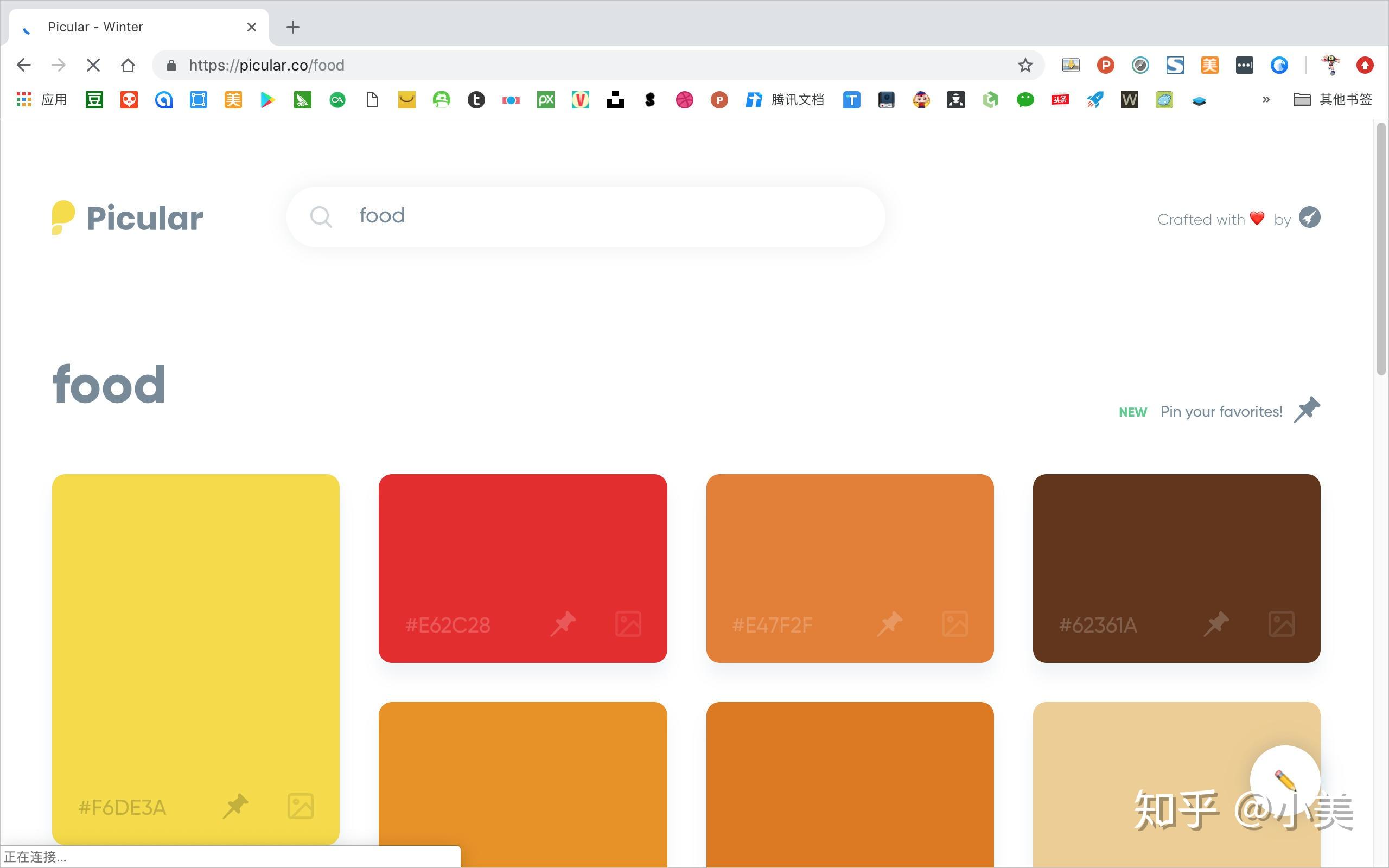
Task: Pin the red #E62C28 color card
Action: tap(563, 624)
